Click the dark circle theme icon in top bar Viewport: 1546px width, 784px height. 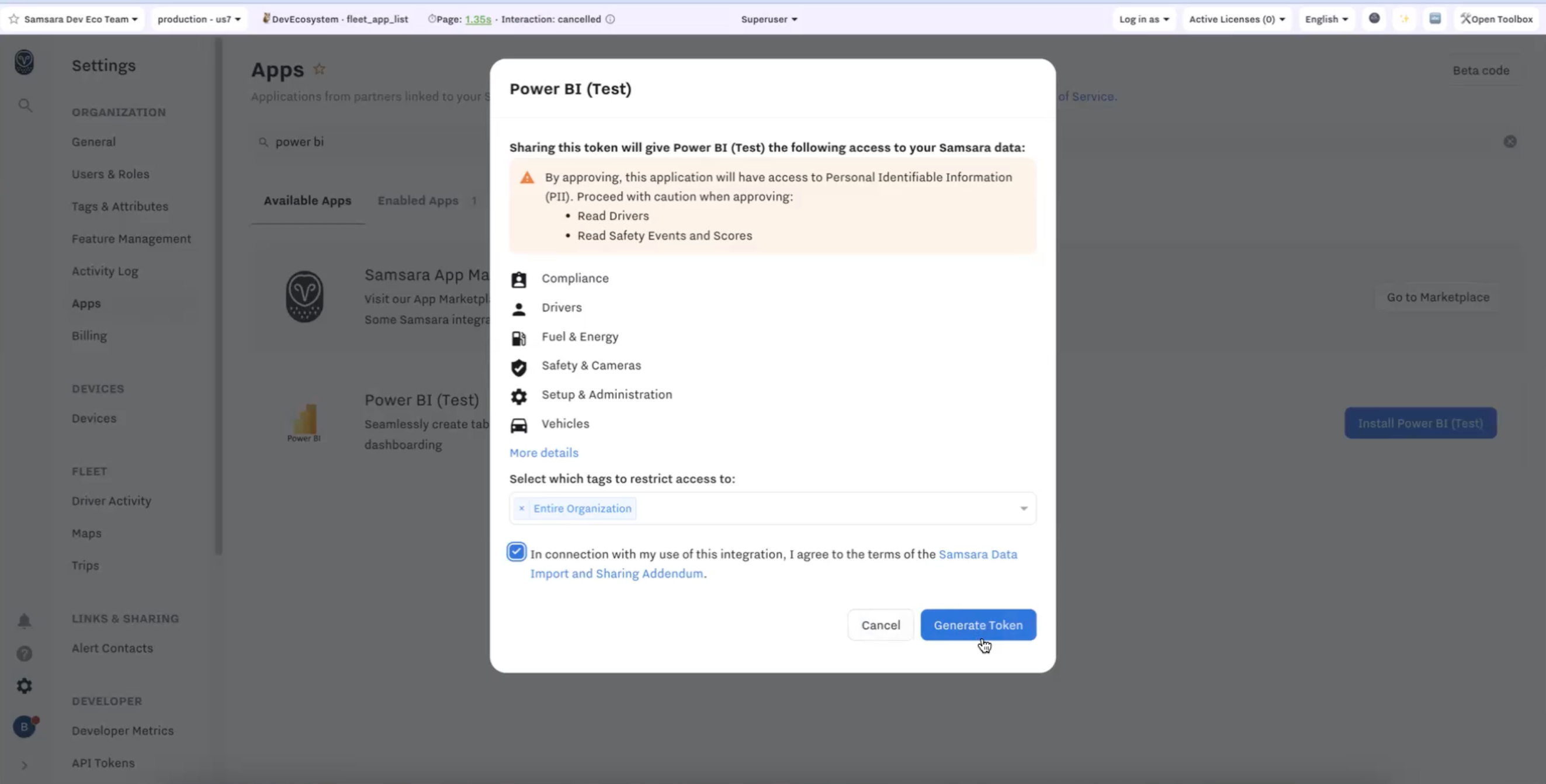(1374, 19)
